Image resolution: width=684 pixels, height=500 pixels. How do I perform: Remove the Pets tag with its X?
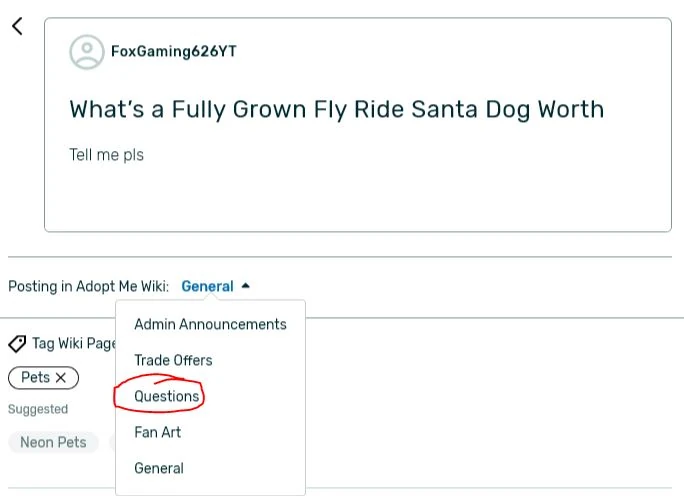tap(60, 378)
